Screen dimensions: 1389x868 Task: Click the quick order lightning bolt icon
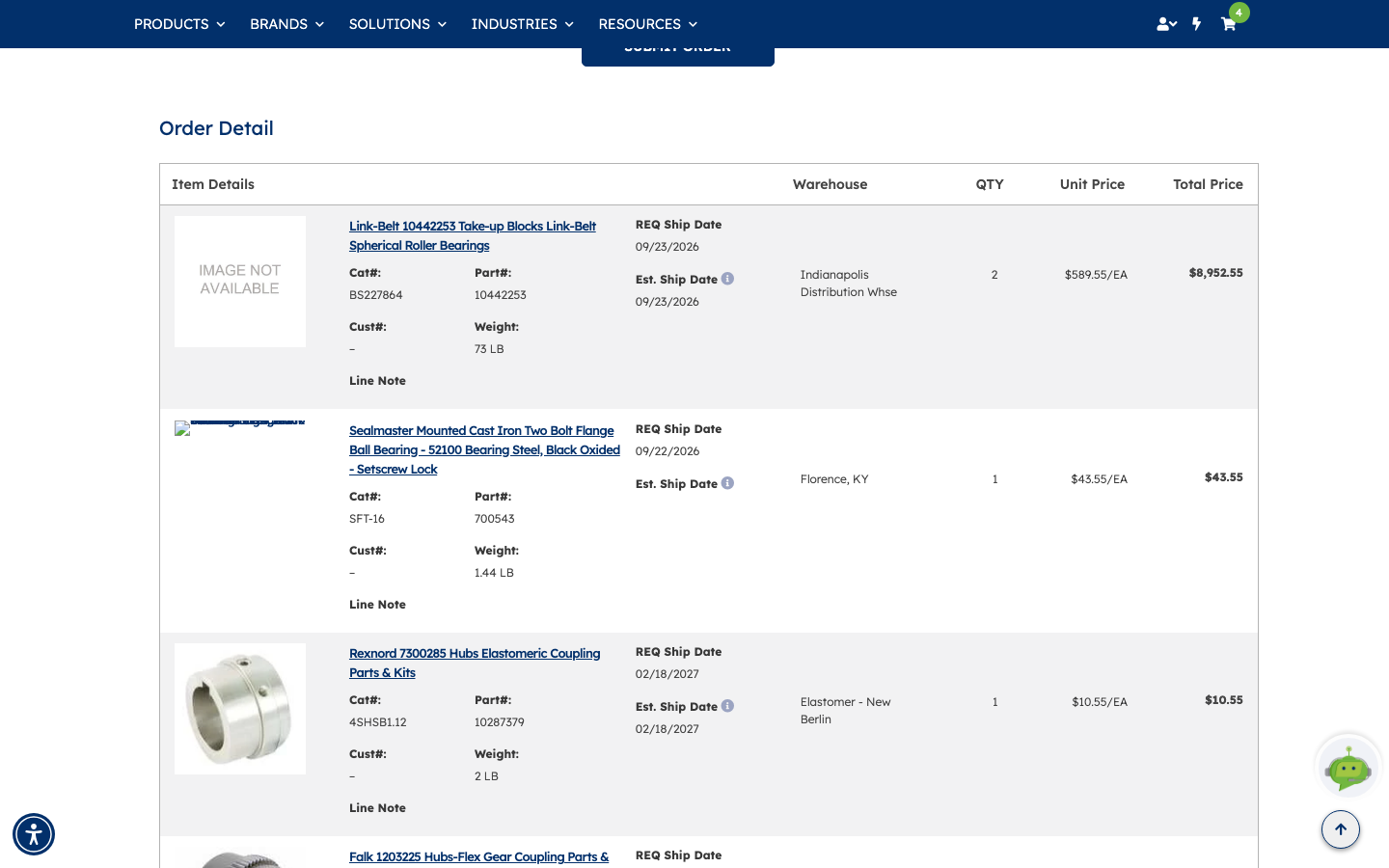(x=1197, y=24)
